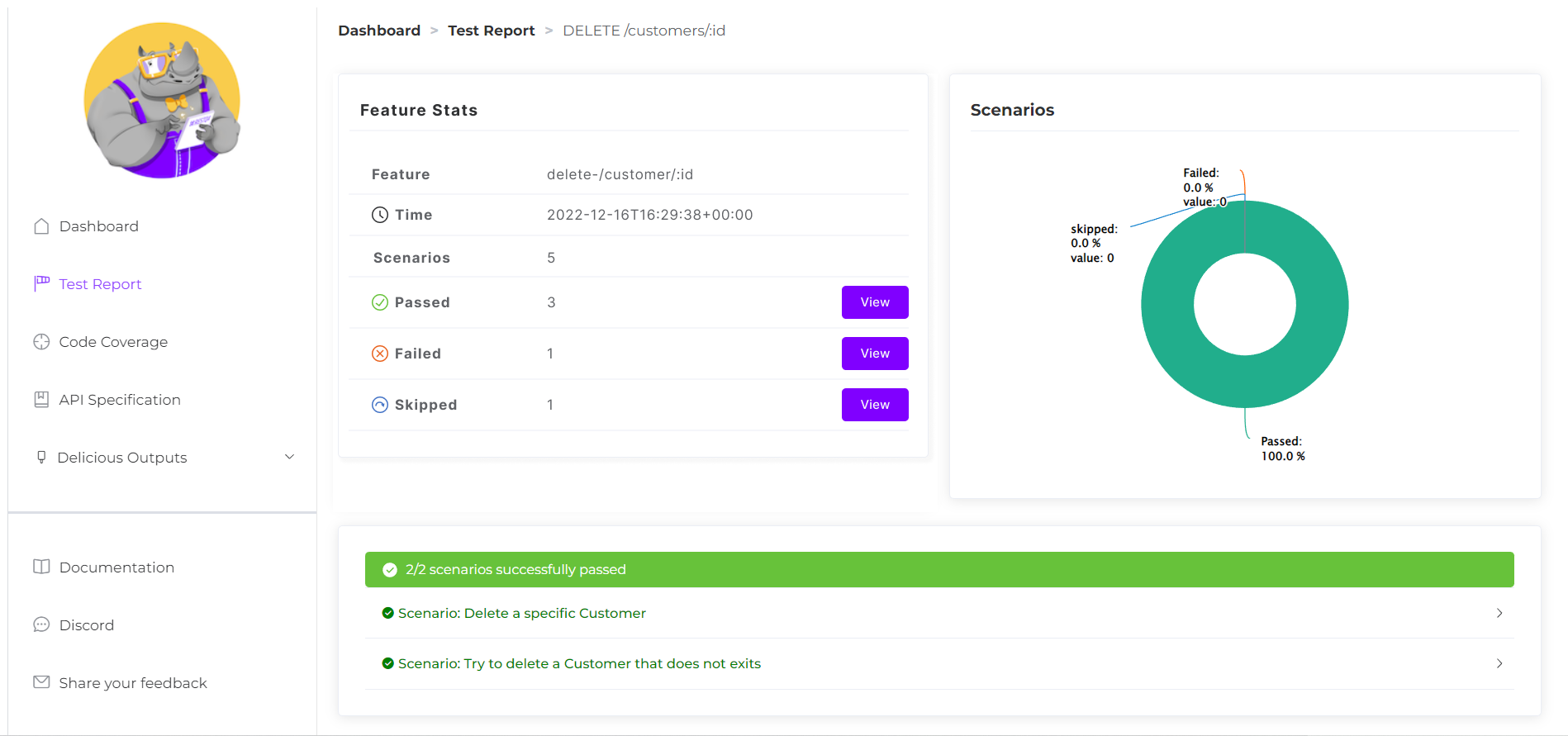
Task: View the Passed scenarios
Action: coord(875,302)
